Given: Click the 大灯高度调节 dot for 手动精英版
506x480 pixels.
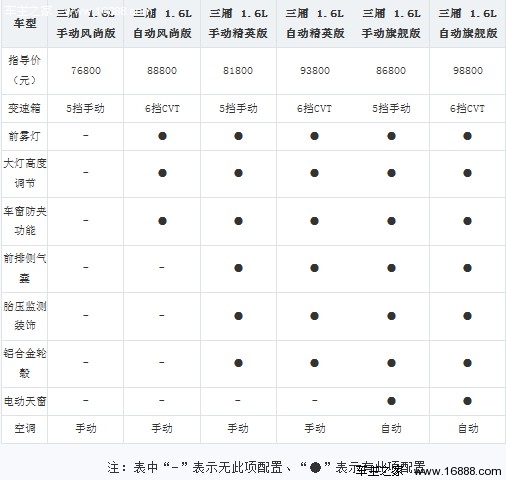Looking at the screenshot, I should coord(238,173).
